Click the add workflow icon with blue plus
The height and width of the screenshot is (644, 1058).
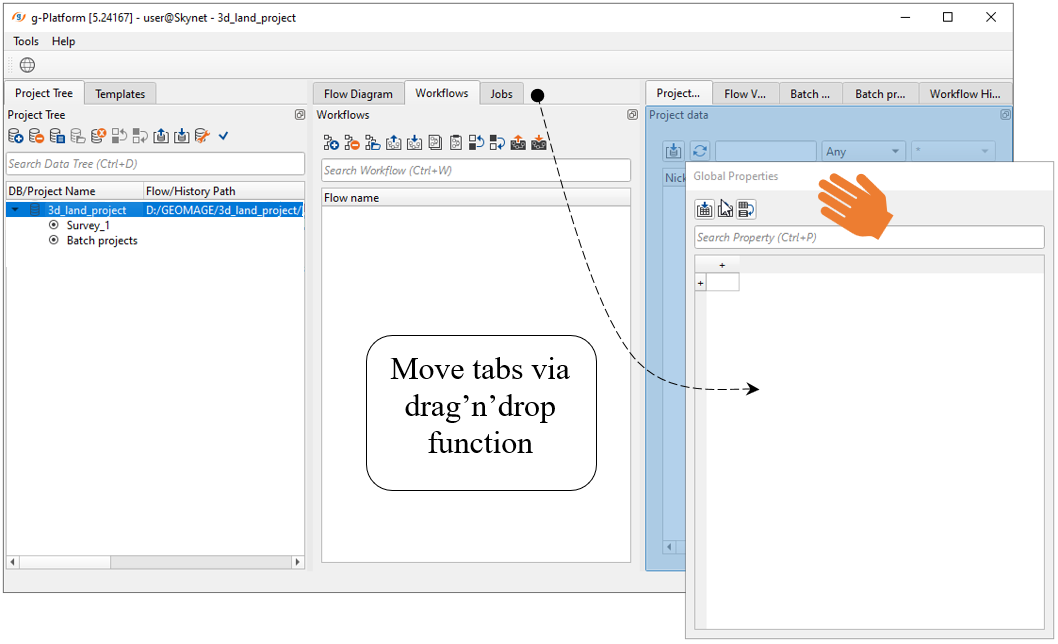[x=331, y=143]
